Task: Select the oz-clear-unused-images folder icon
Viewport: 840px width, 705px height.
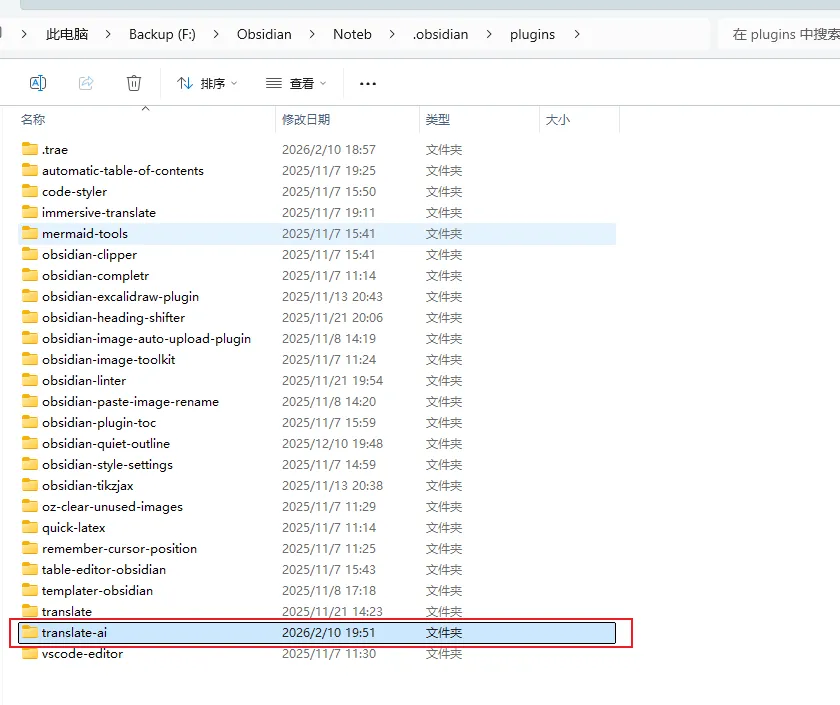Action: 30,506
